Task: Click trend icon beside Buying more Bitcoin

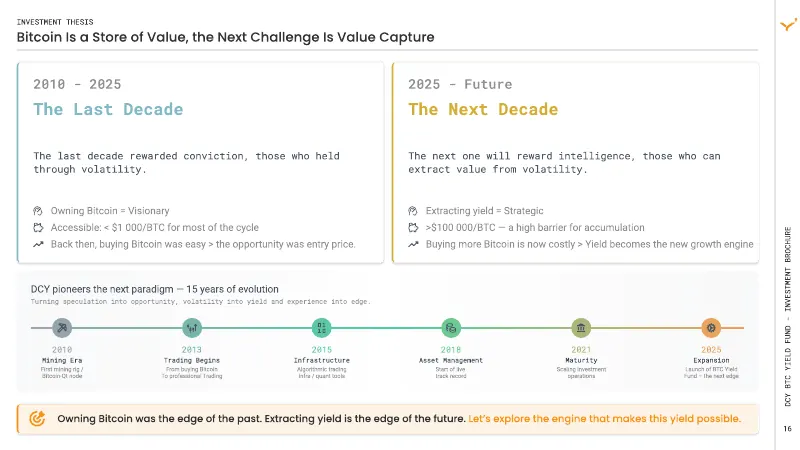Action: tap(413, 244)
